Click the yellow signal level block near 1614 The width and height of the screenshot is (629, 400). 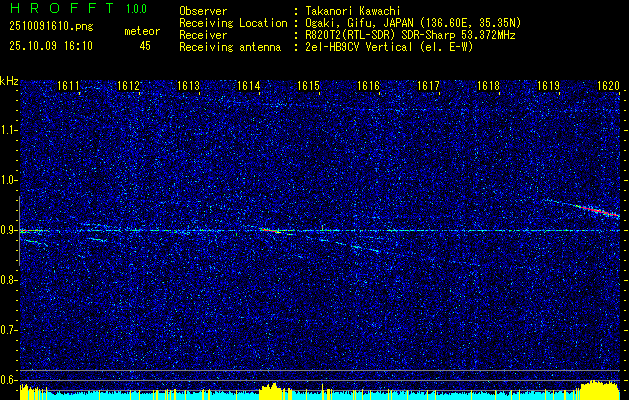(x=271, y=392)
